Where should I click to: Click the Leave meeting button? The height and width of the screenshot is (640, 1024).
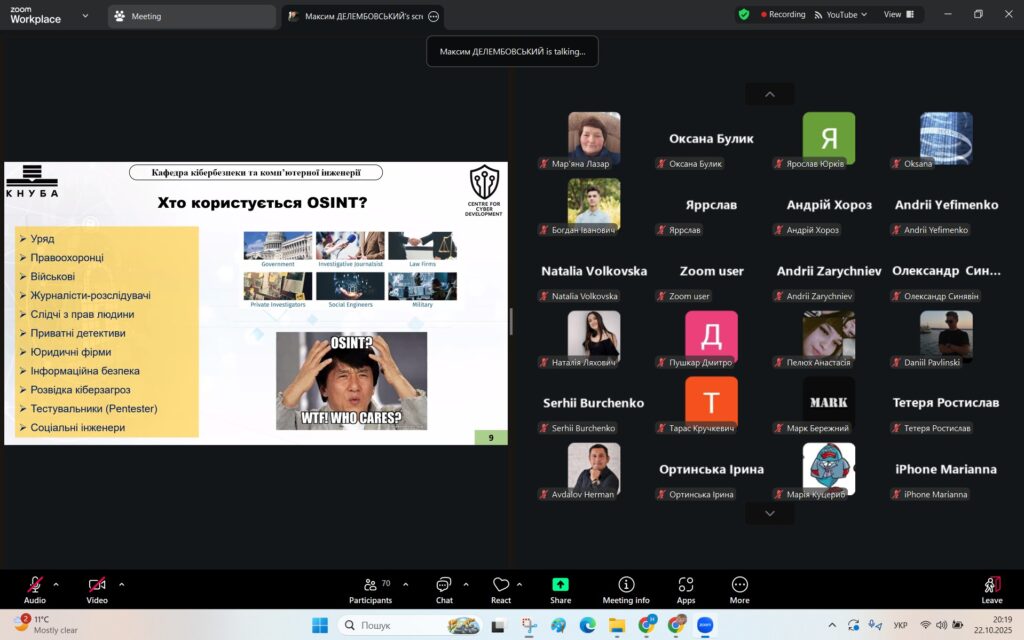pos(992,589)
